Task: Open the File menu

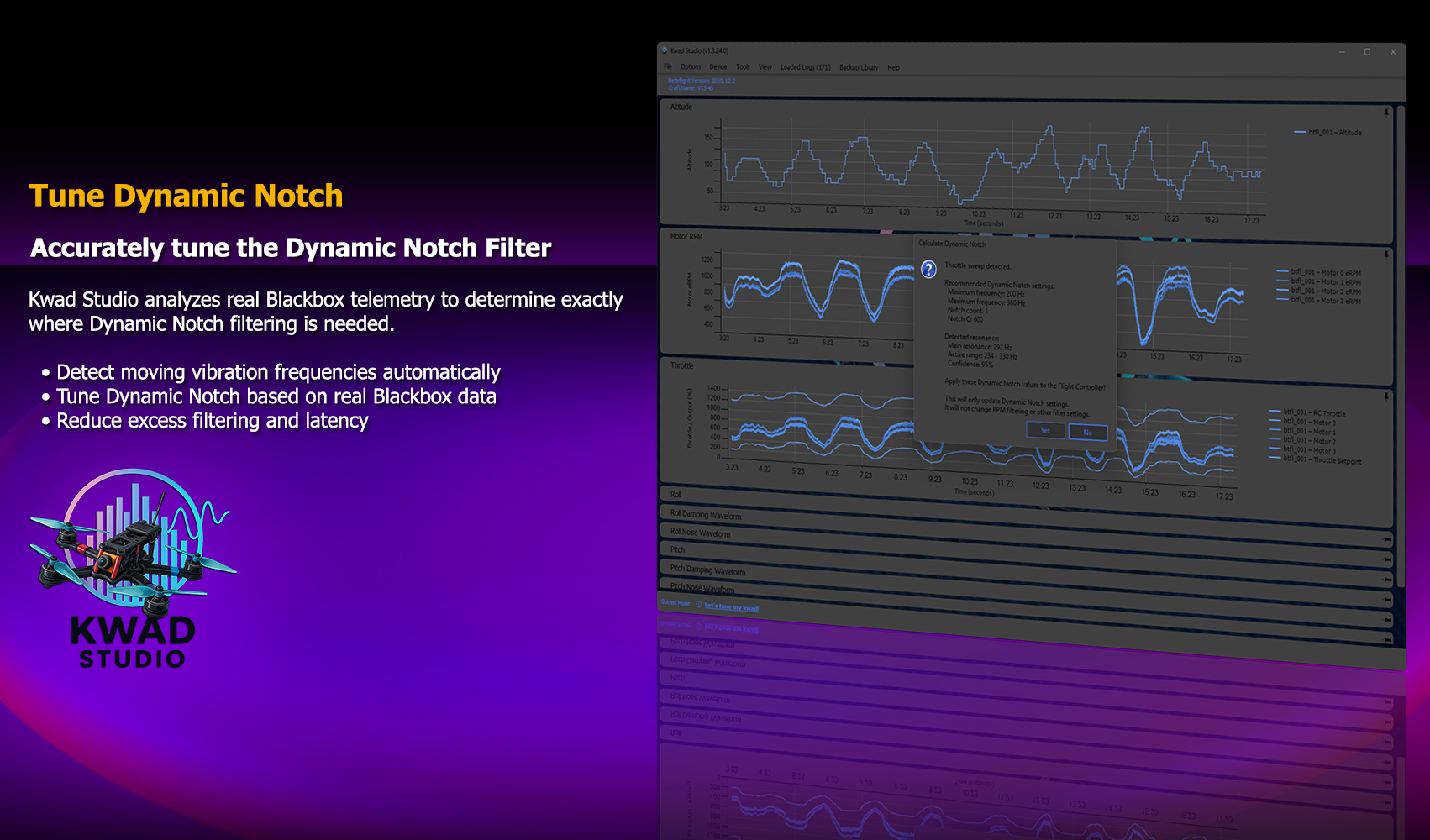Action: click(x=668, y=66)
